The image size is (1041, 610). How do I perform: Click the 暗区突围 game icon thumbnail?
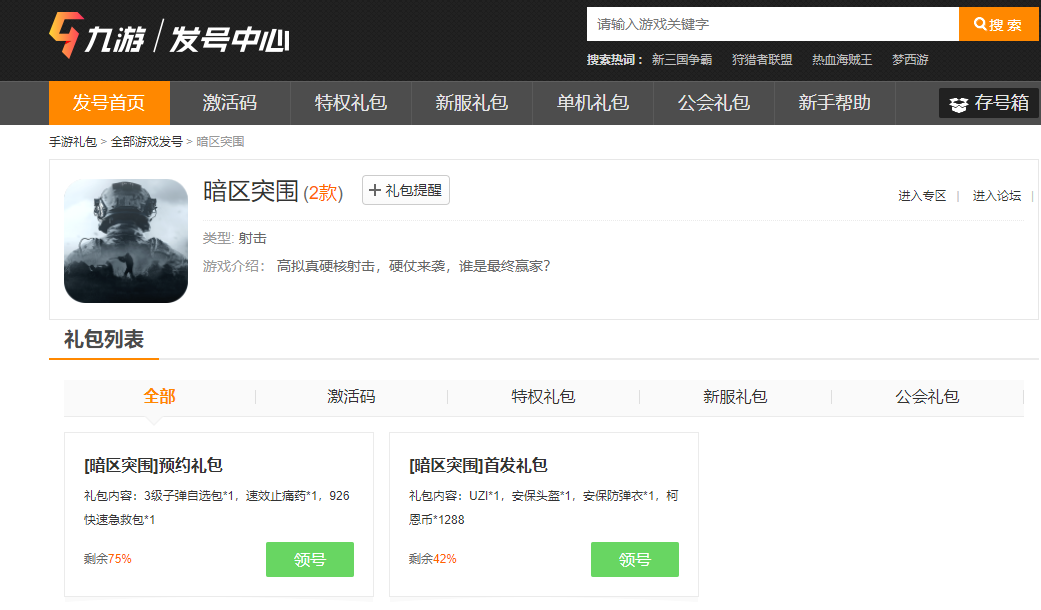tap(126, 241)
